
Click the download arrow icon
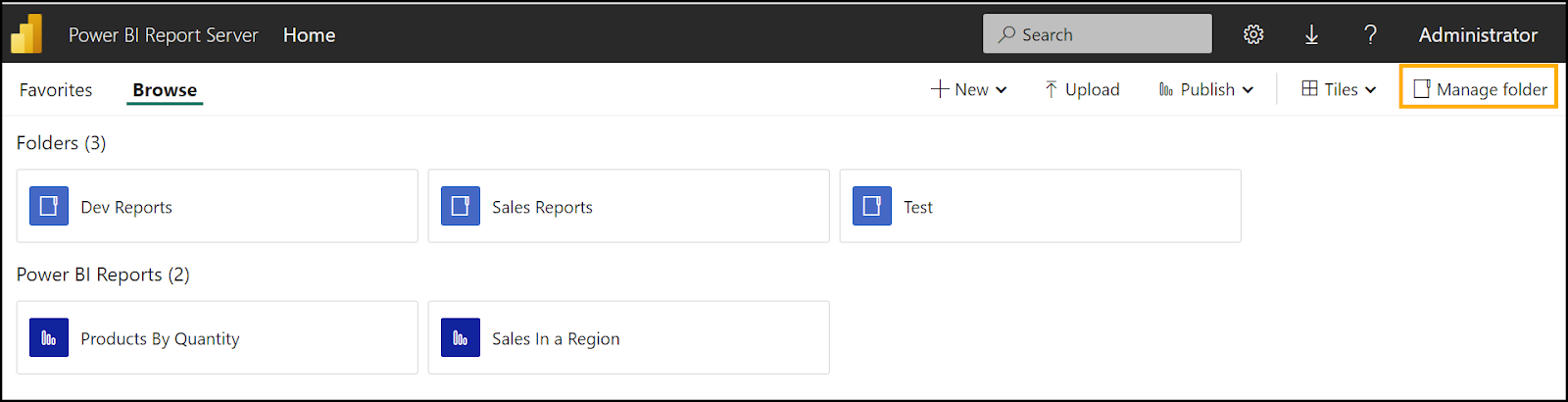point(1311,35)
